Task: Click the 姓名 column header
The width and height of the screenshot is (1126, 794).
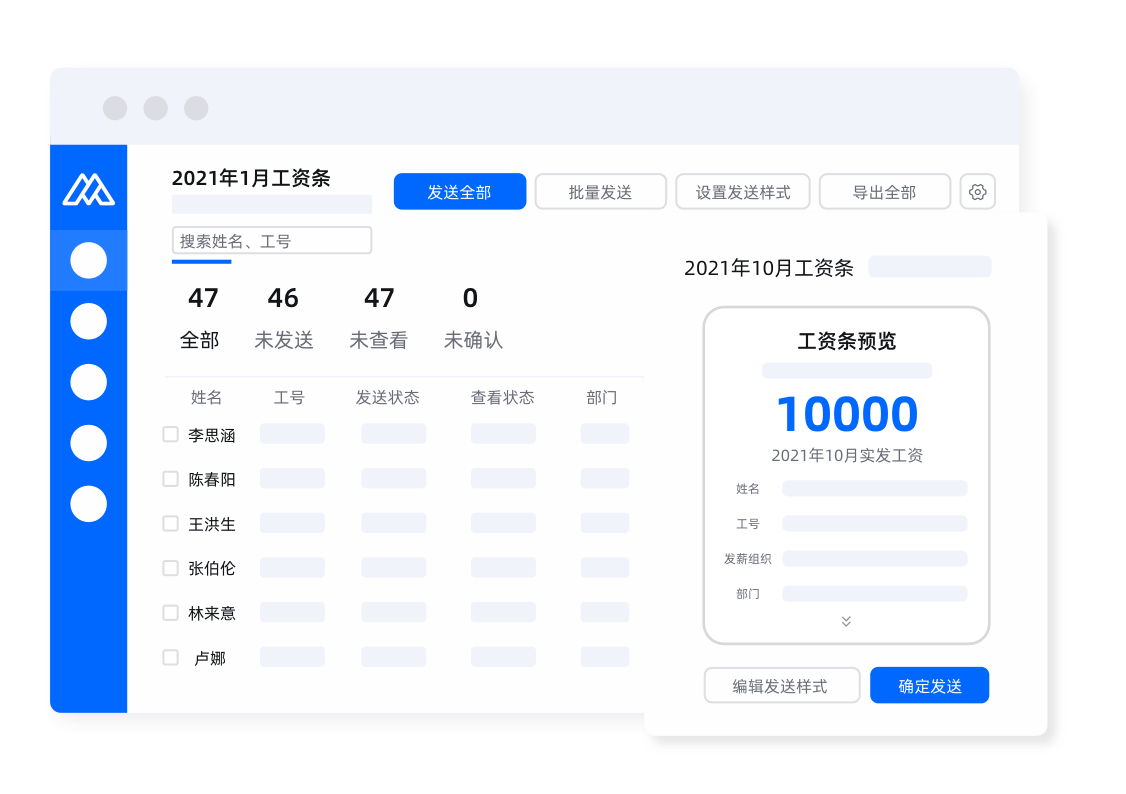Action: 206,398
